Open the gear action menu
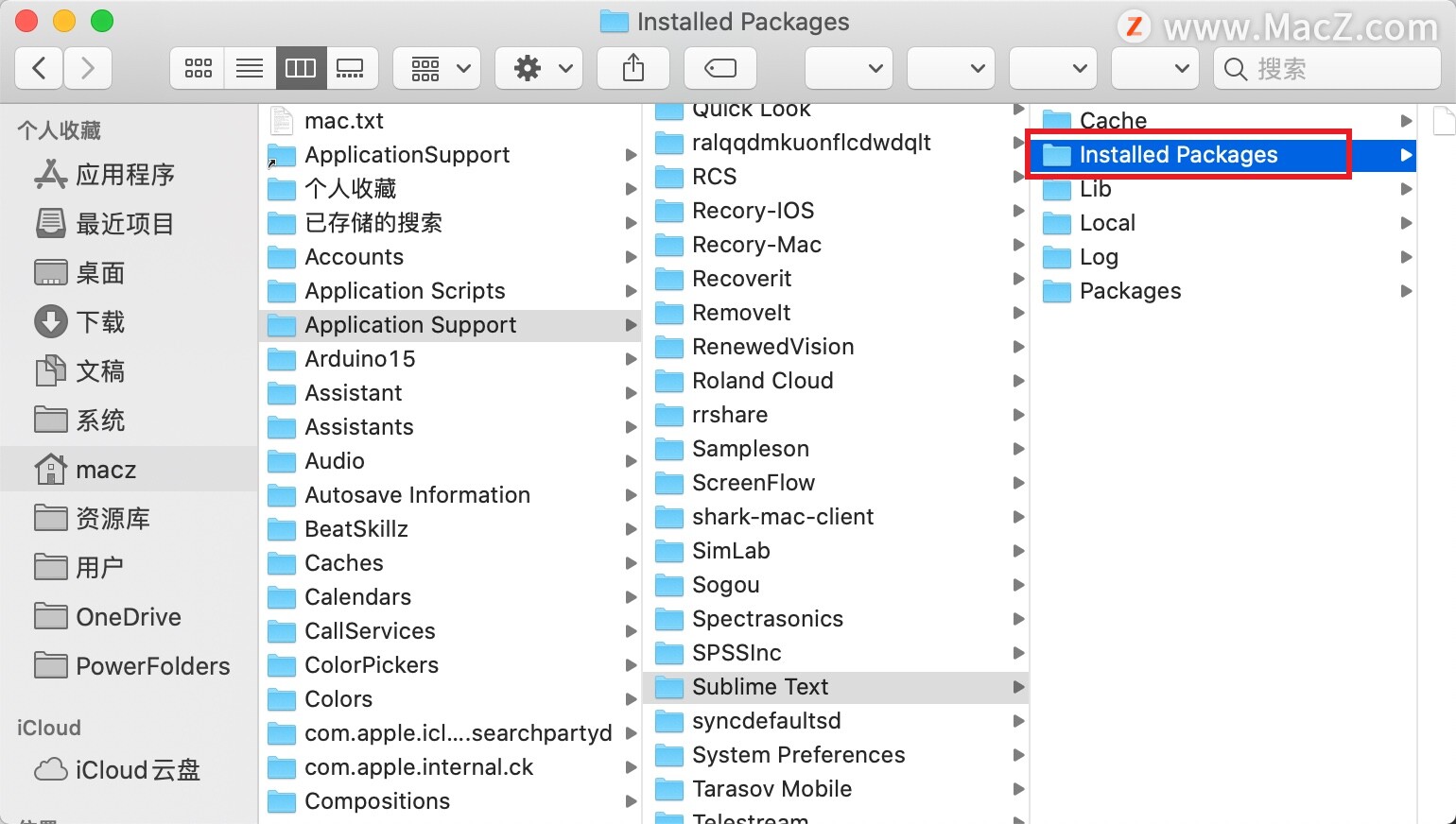1456x824 pixels. 539,68
